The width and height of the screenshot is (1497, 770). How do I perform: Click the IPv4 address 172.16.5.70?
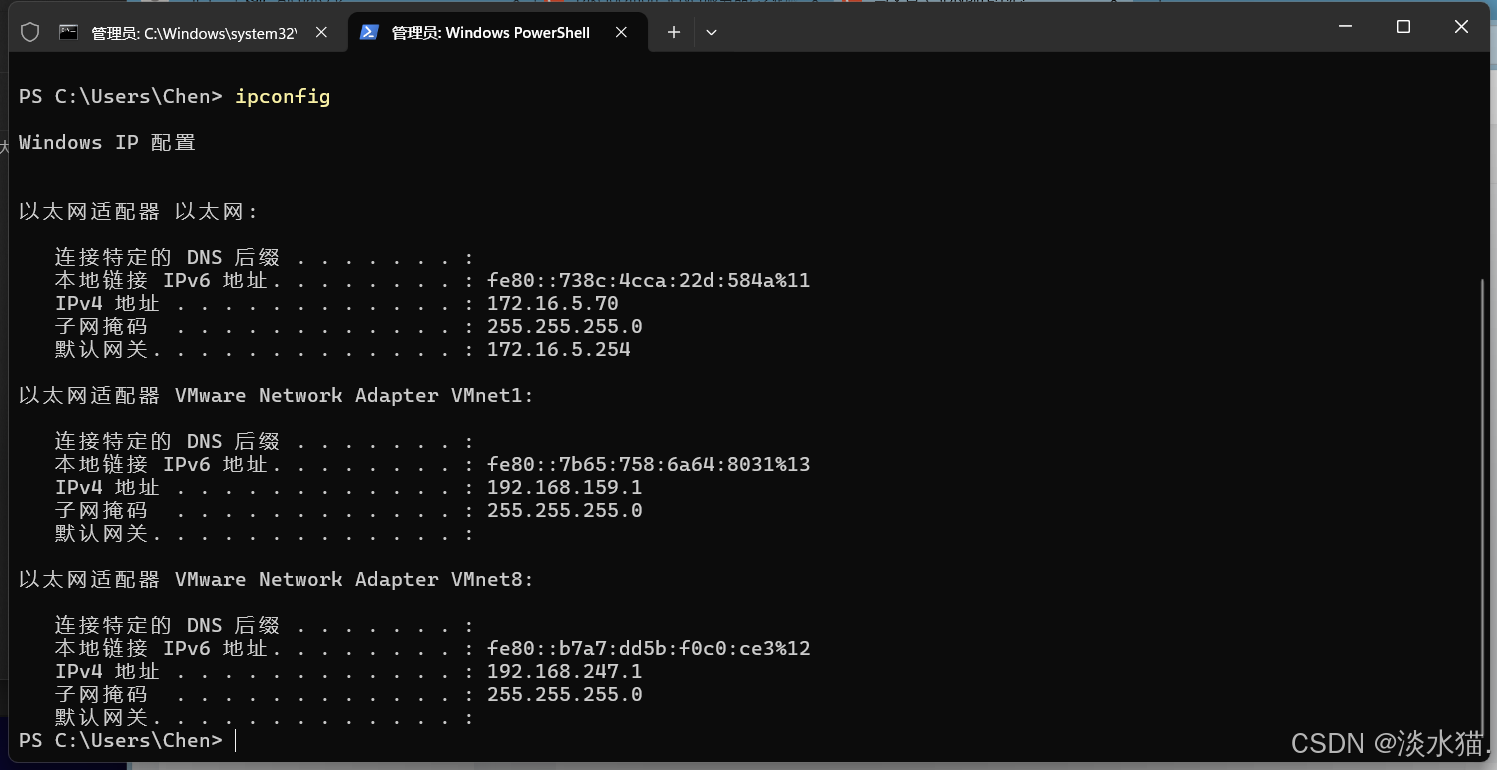tap(553, 303)
